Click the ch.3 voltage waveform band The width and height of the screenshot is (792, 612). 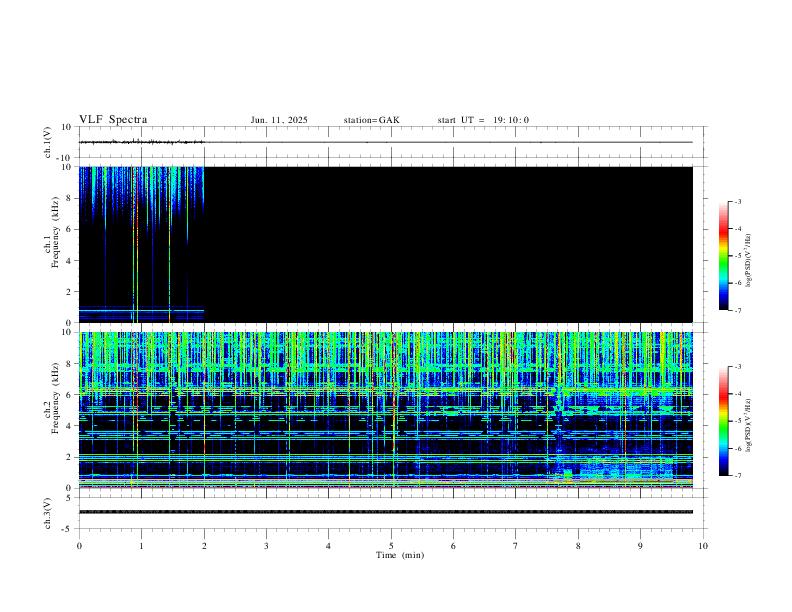click(x=386, y=512)
